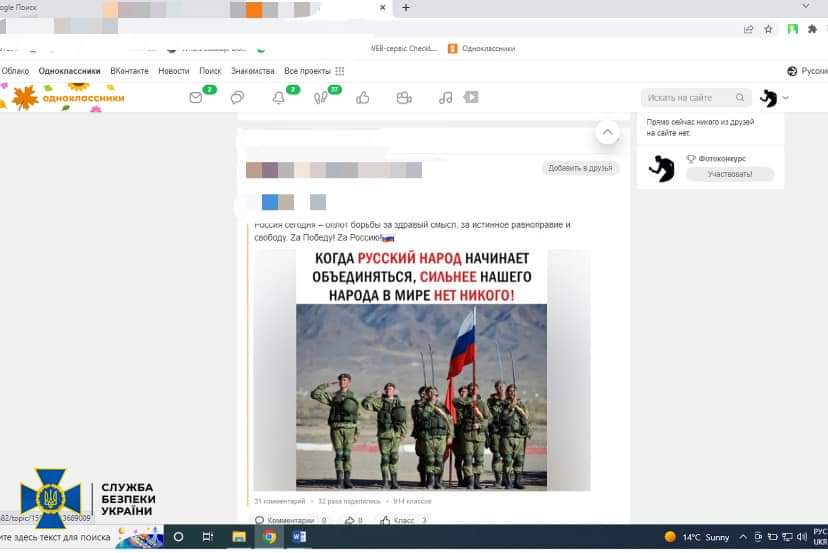Open discussions chat bubble icon
The image size is (828, 553).
238,97
